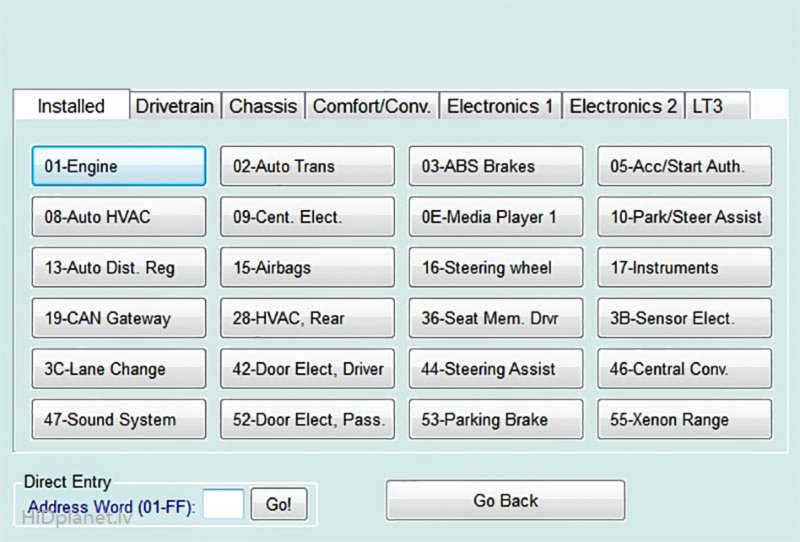Select 55-Xenon Range module
This screenshot has height=542, width=800.
[x=684, y=420]
